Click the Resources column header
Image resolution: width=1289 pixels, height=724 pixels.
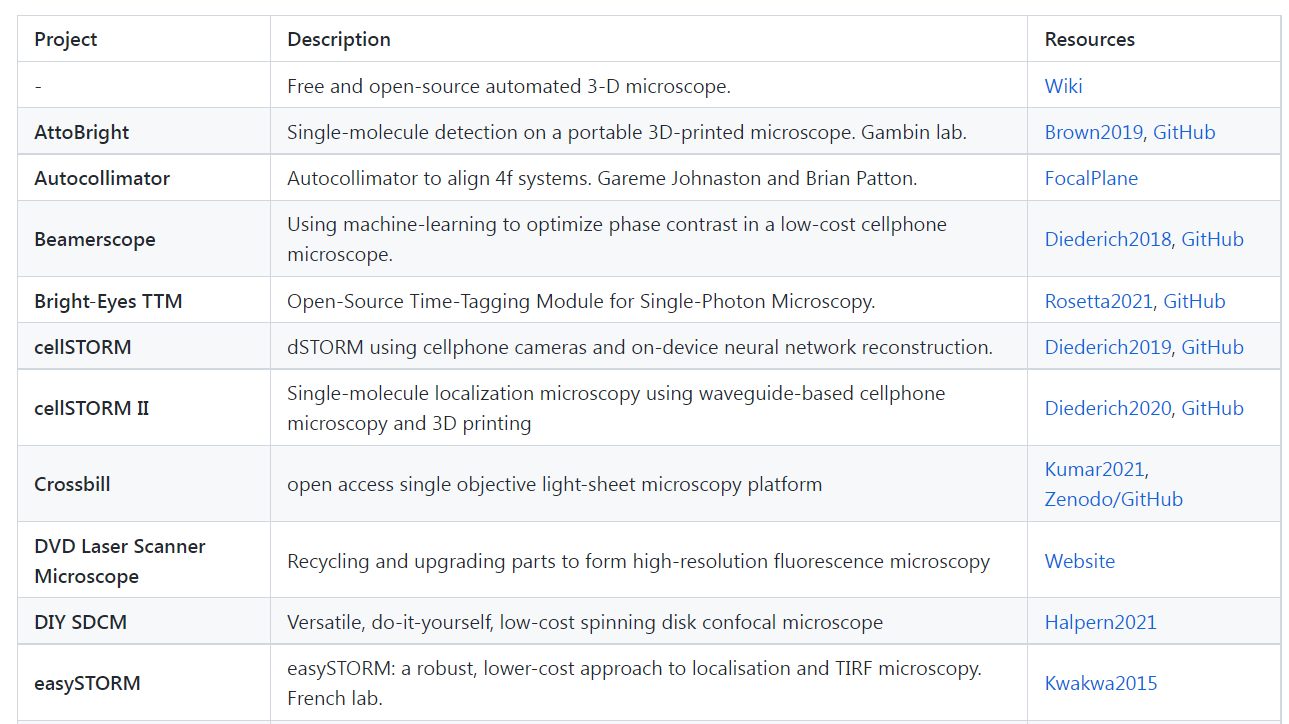(x=1089, y=40)
